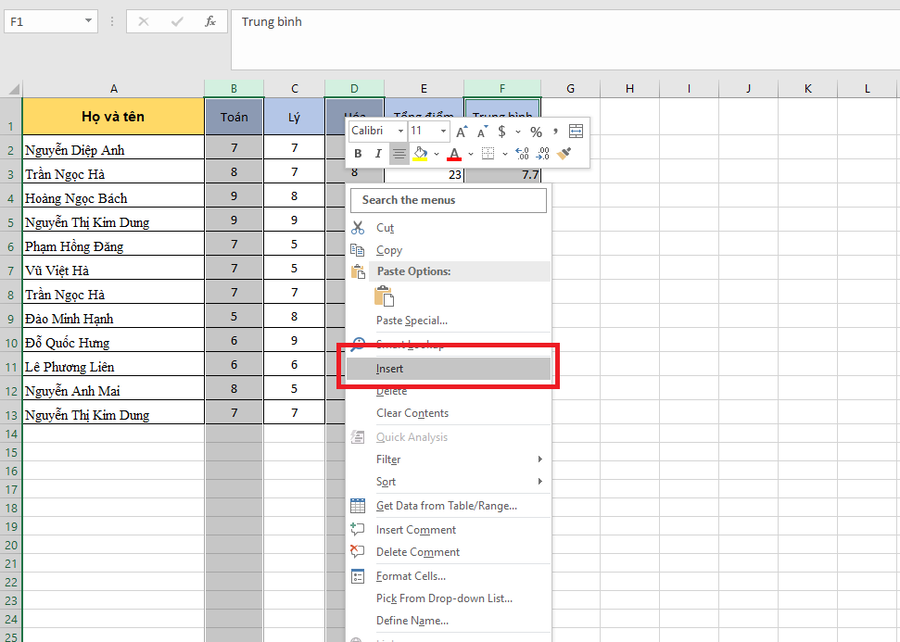
Task: Expand the font color dropdown arrow
Action: (471, 154)
